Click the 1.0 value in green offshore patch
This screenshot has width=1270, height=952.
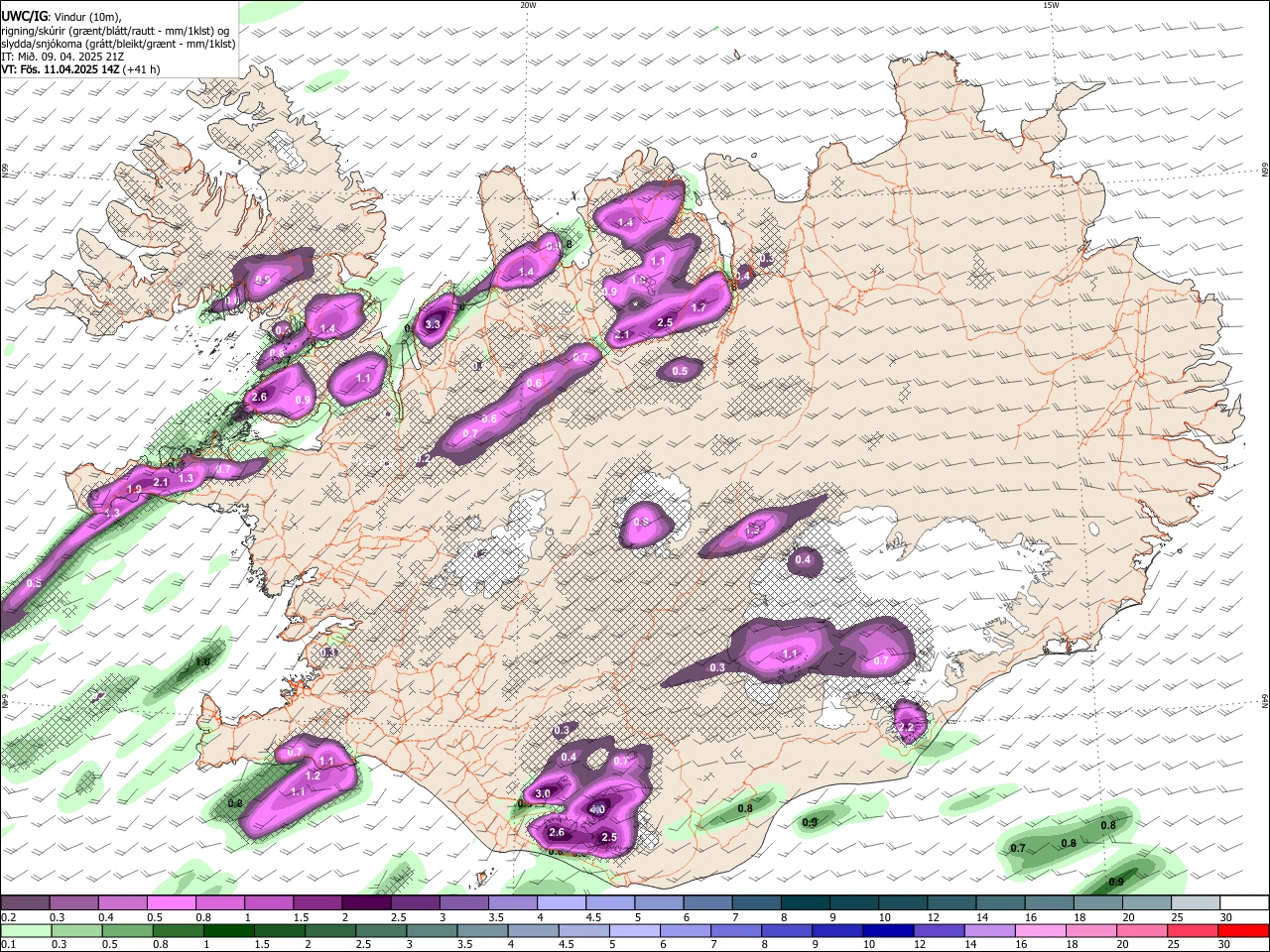(202, 661)
